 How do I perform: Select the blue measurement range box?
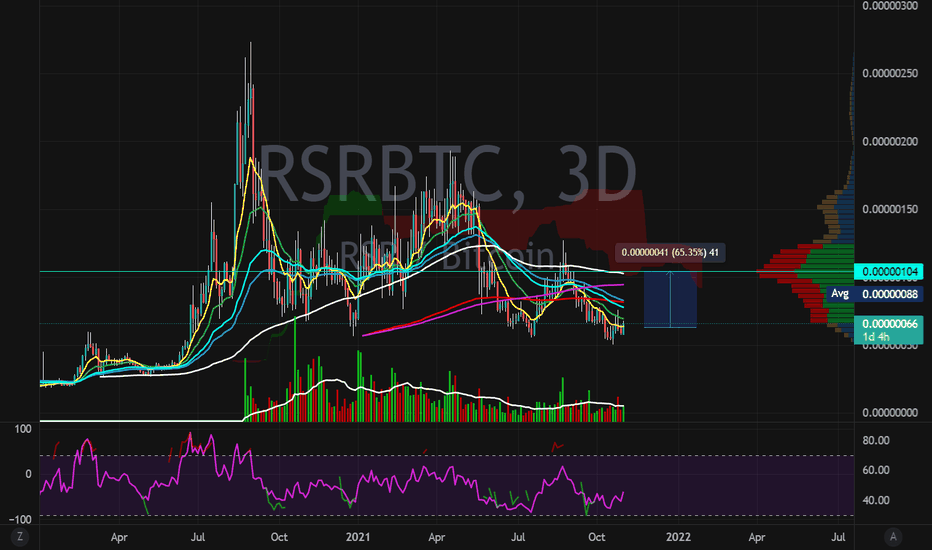pyautogui.click(x=670, y=299)
